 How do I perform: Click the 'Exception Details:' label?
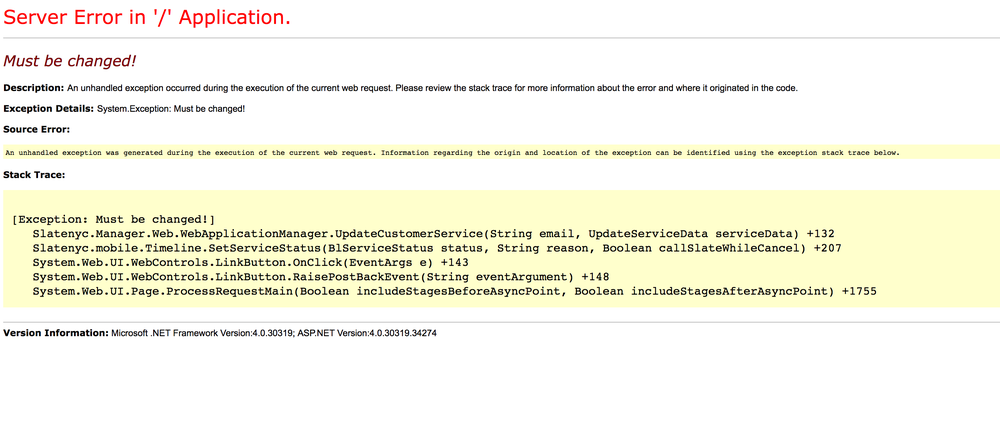pyautogui.click(x=49, y=108)
